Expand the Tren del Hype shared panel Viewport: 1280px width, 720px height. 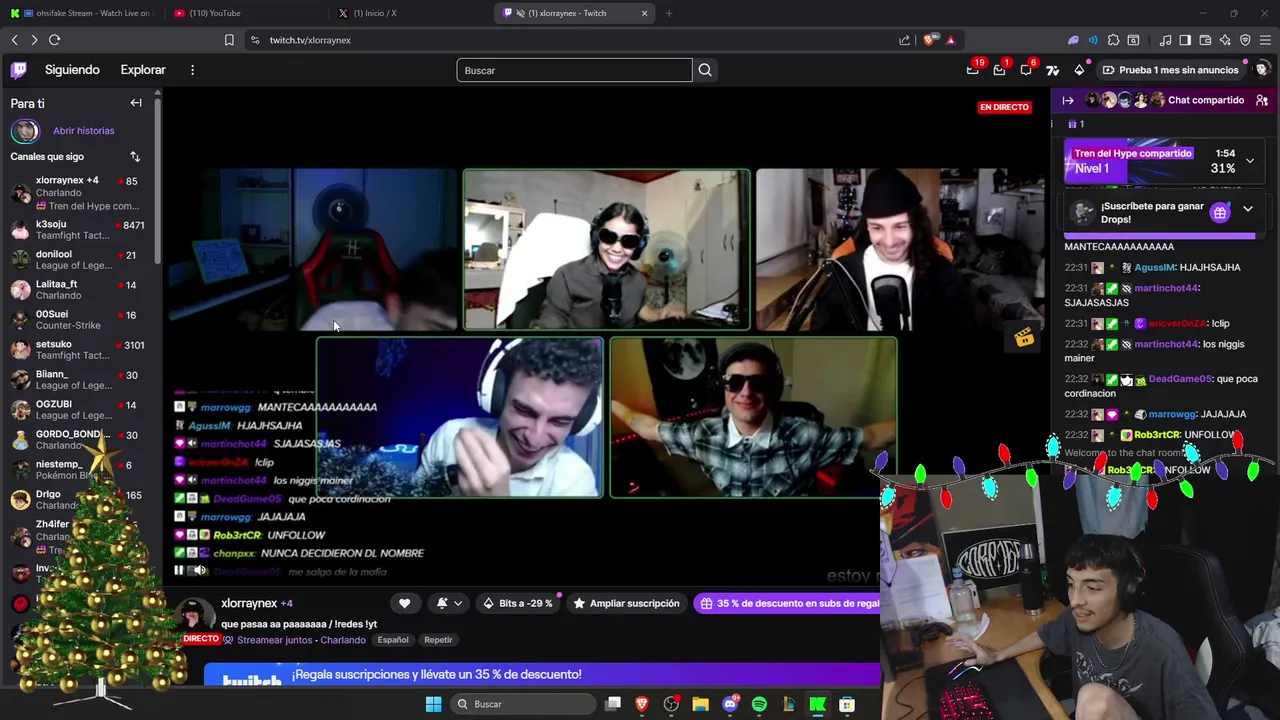pyautogui.click(x=1250, y=160)
